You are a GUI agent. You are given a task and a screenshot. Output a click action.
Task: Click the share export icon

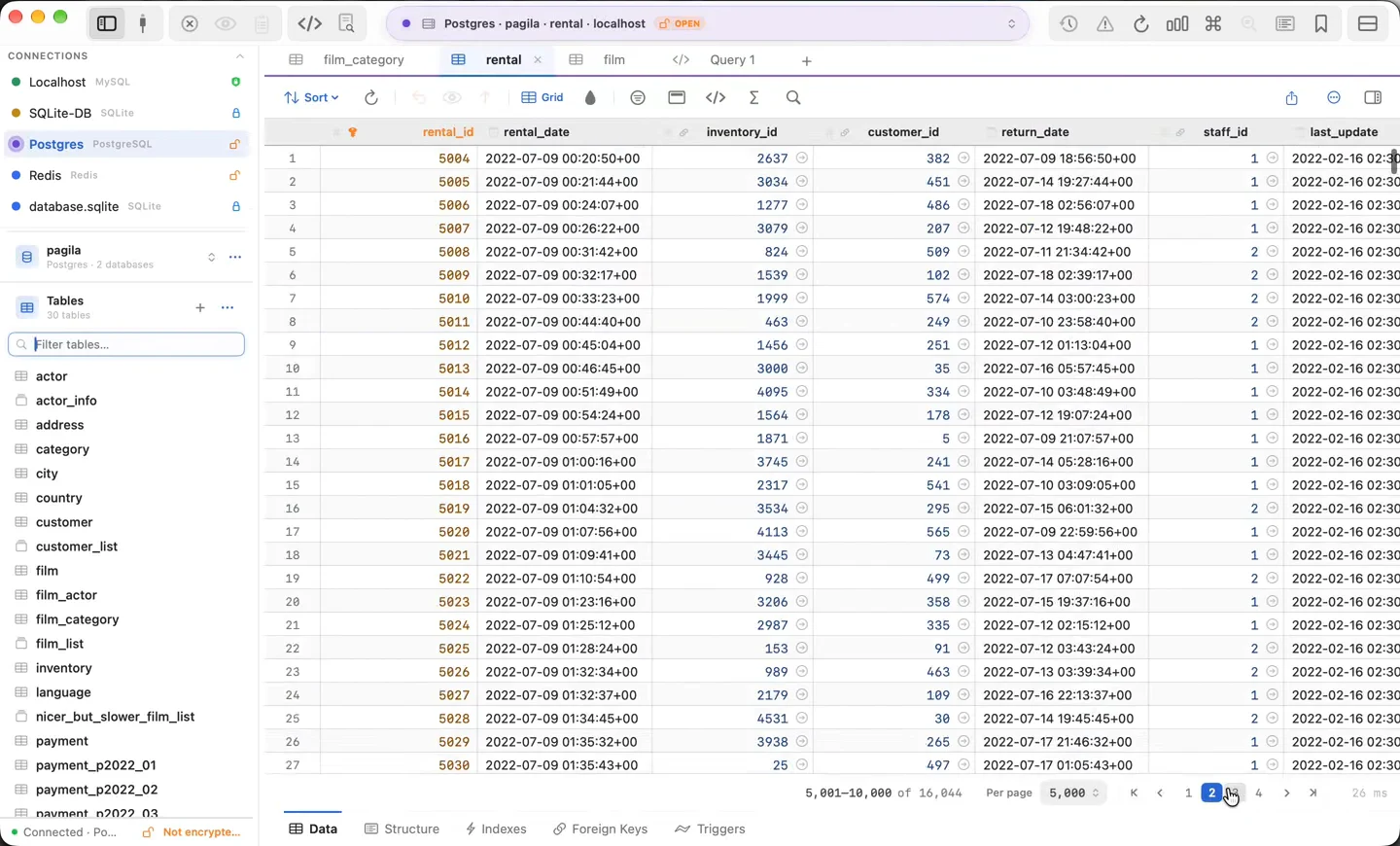(x=1291, y=97)
